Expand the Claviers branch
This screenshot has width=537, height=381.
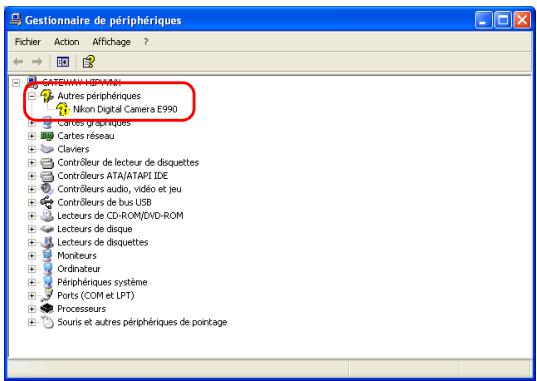(x=32, y=149)
